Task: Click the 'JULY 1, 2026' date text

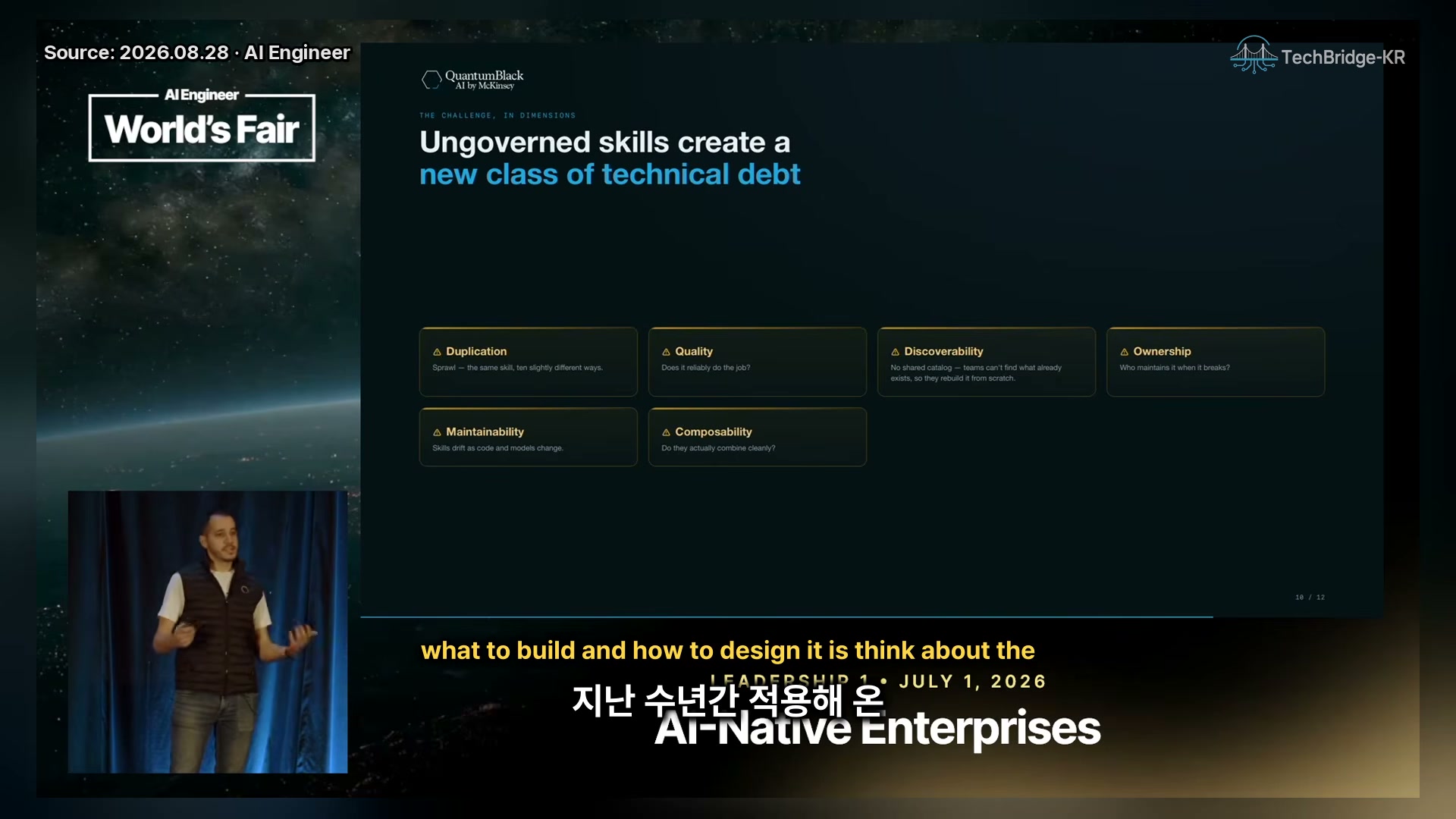Action: coord(972,682)
